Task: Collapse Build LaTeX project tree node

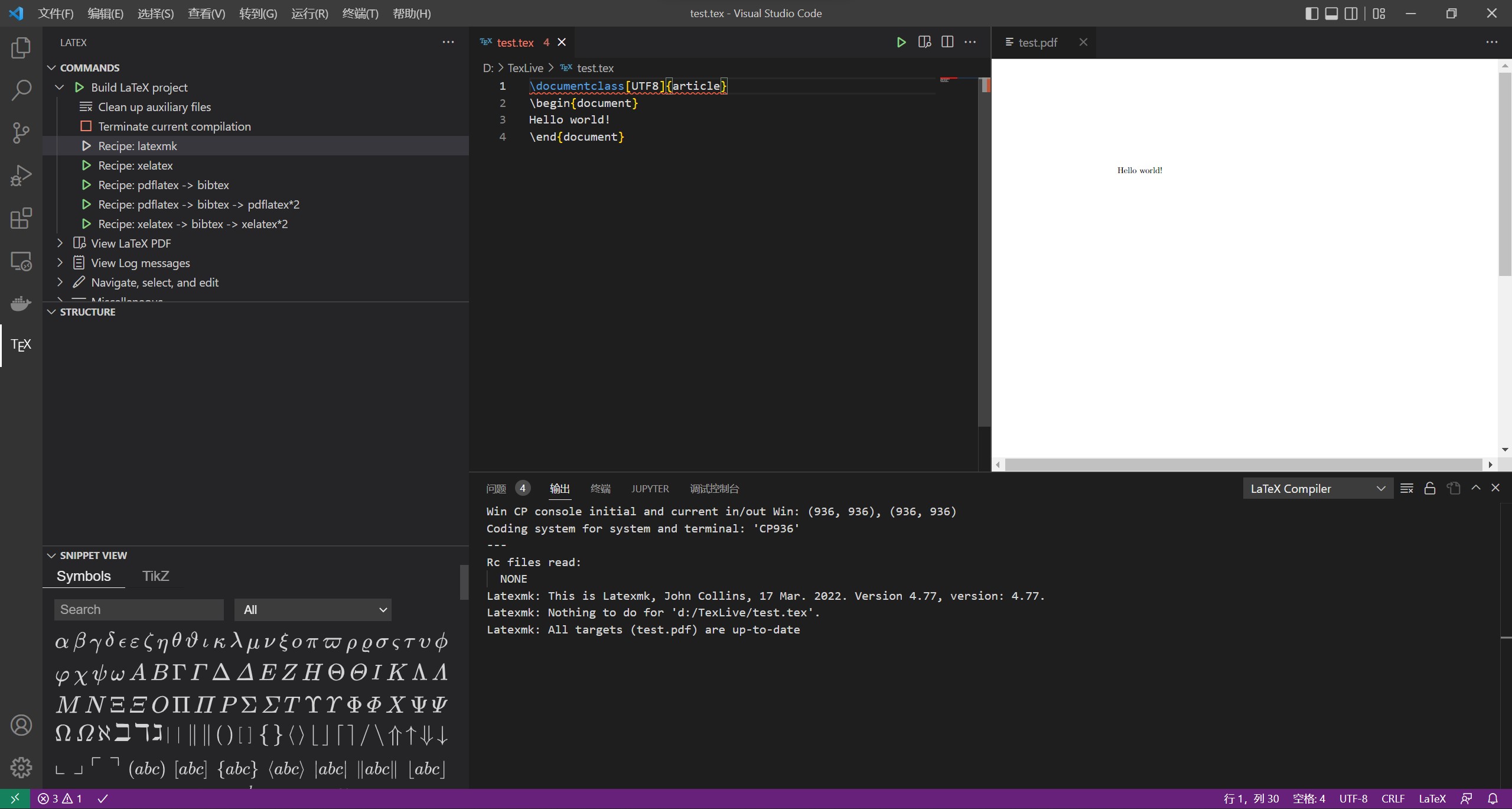Action: [x=60, y=87]
